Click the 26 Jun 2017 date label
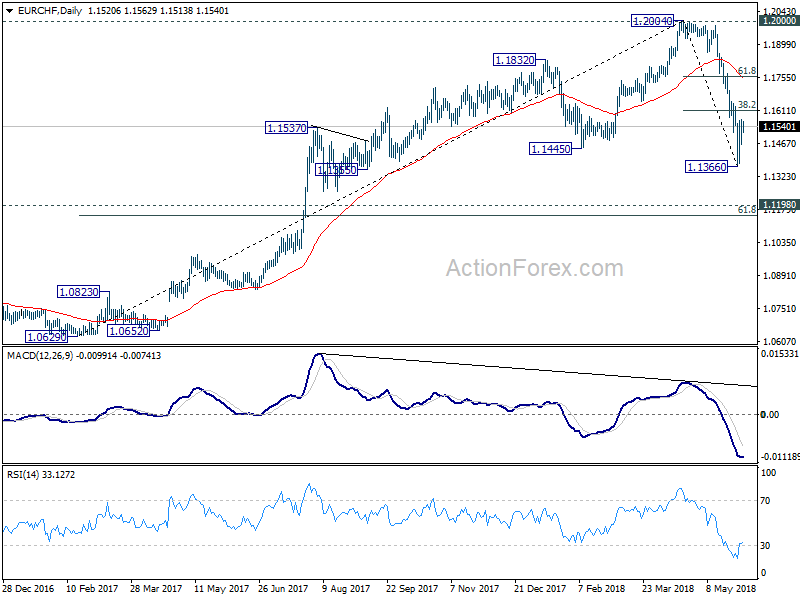The width and height of the screenshot is (800, 600). point(283,588)
